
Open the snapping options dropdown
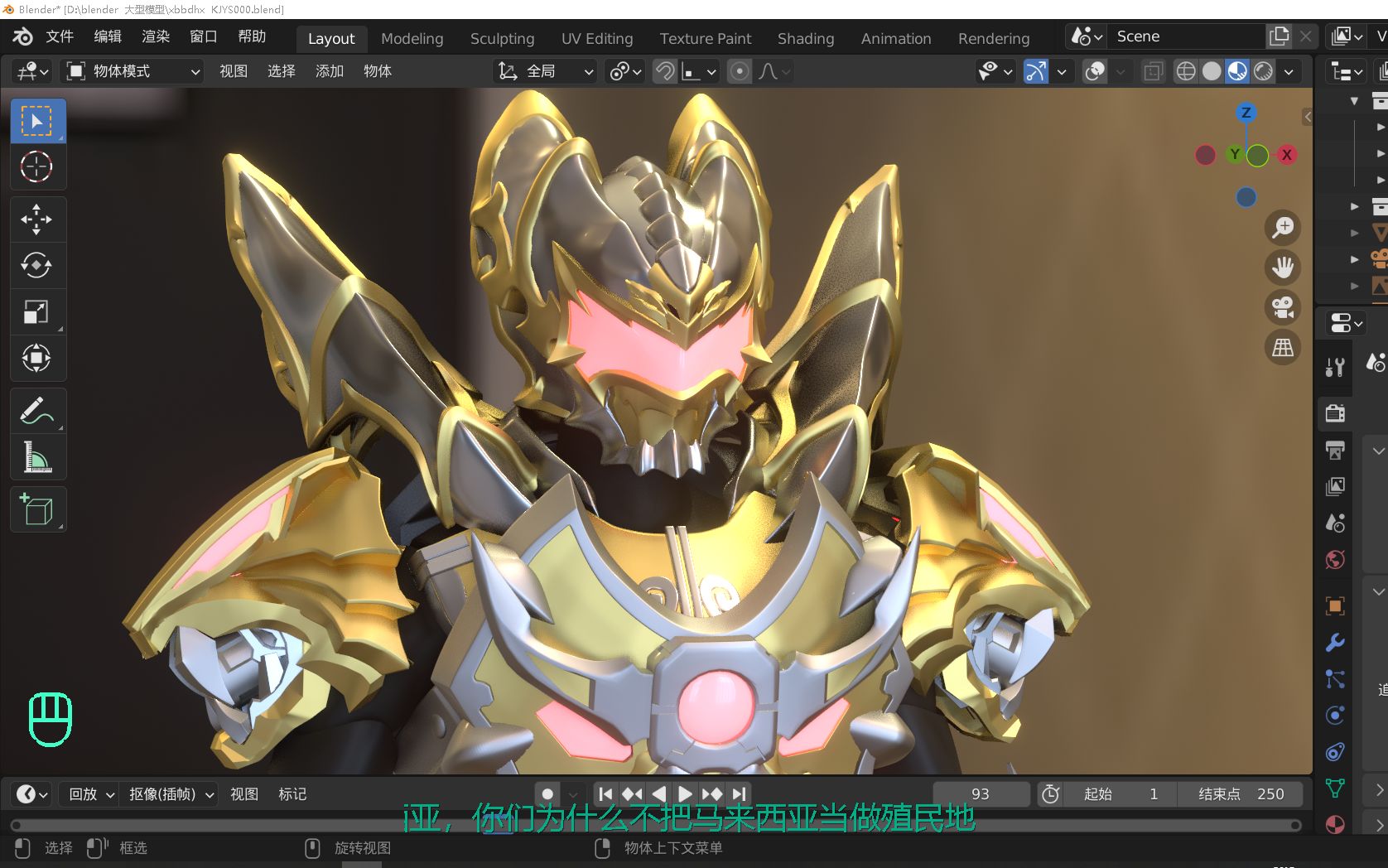(701, 71)
